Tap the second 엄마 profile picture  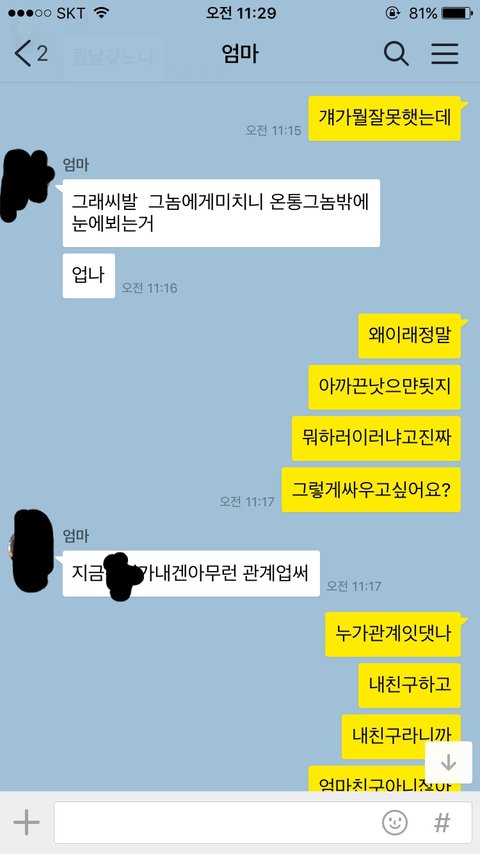click(31, 551)
